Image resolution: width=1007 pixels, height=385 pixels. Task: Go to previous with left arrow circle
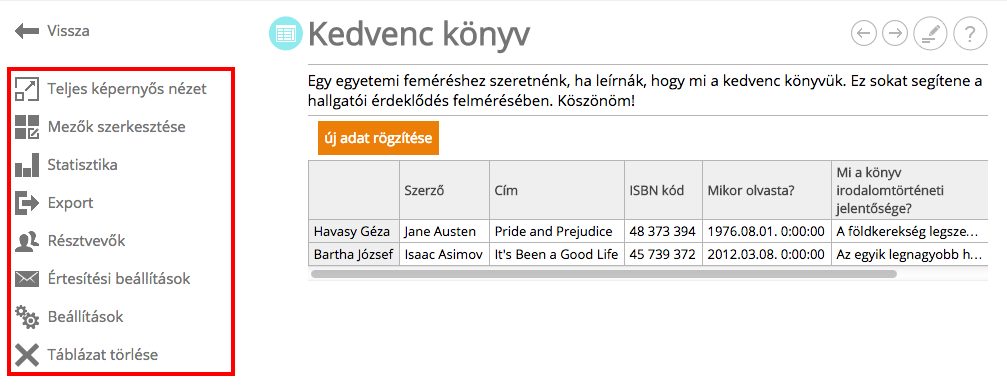point(864,34)
